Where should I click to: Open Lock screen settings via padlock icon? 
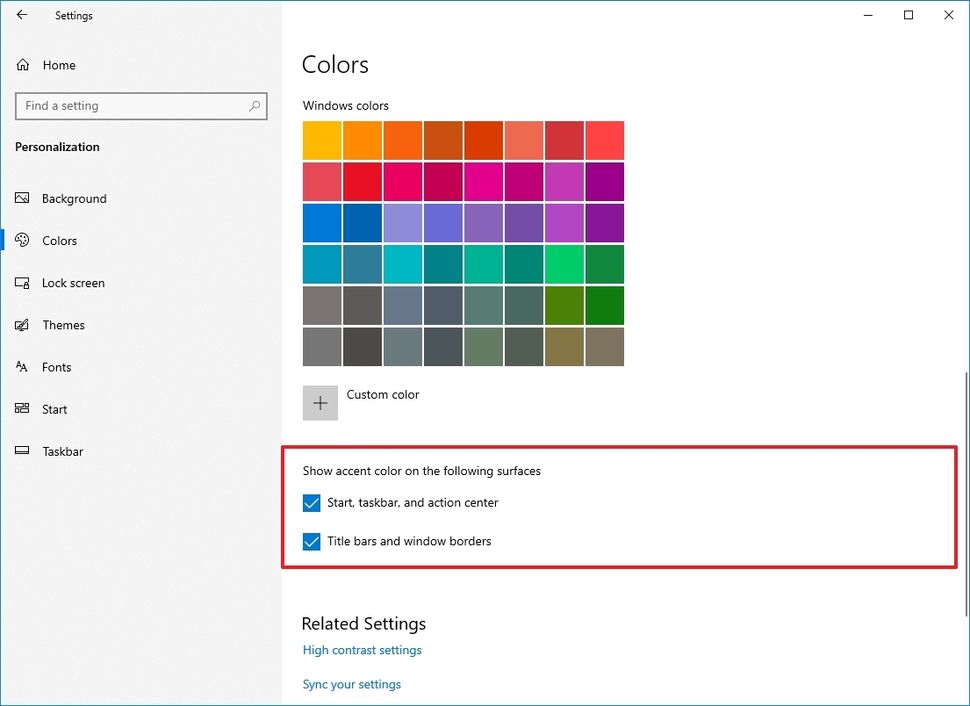point(22,283)
